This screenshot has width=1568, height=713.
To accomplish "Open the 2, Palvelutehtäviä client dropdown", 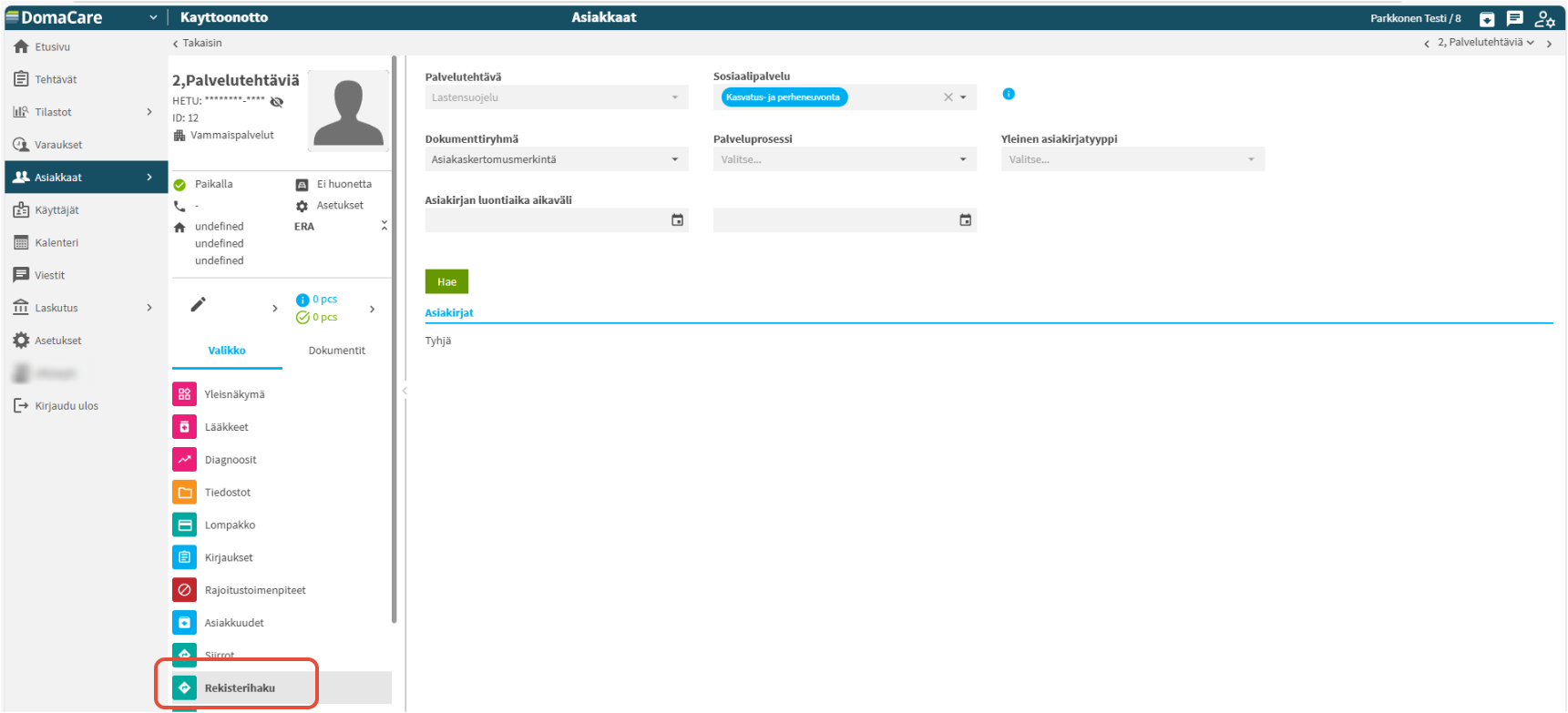I will click(x=1486, y=43).
